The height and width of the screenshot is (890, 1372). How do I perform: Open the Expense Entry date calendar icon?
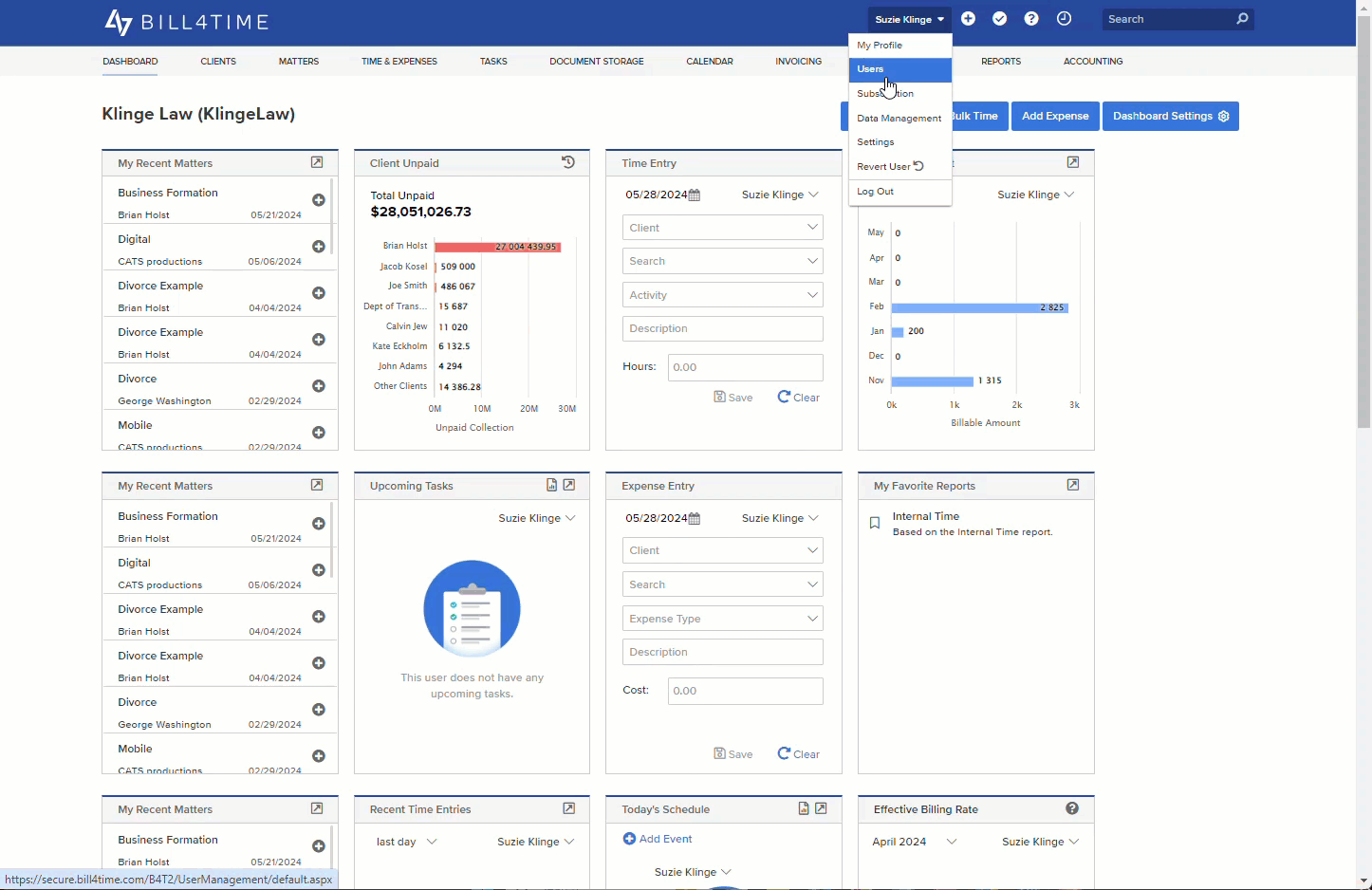(694, 518)
